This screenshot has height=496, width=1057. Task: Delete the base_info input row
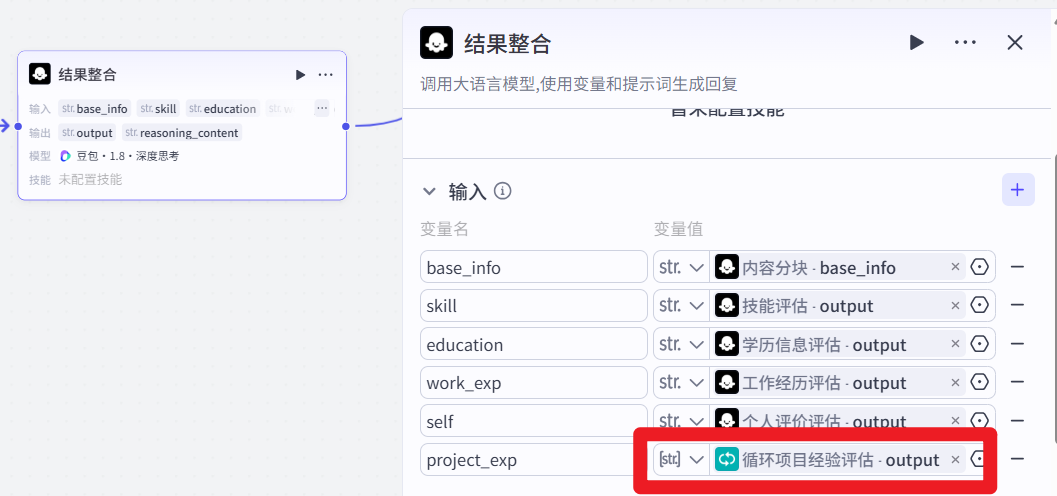(1017, 268)
